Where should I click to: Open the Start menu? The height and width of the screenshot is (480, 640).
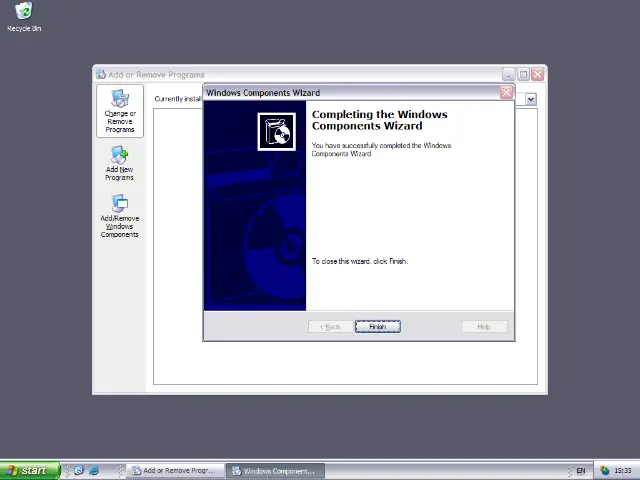(30, 471)
